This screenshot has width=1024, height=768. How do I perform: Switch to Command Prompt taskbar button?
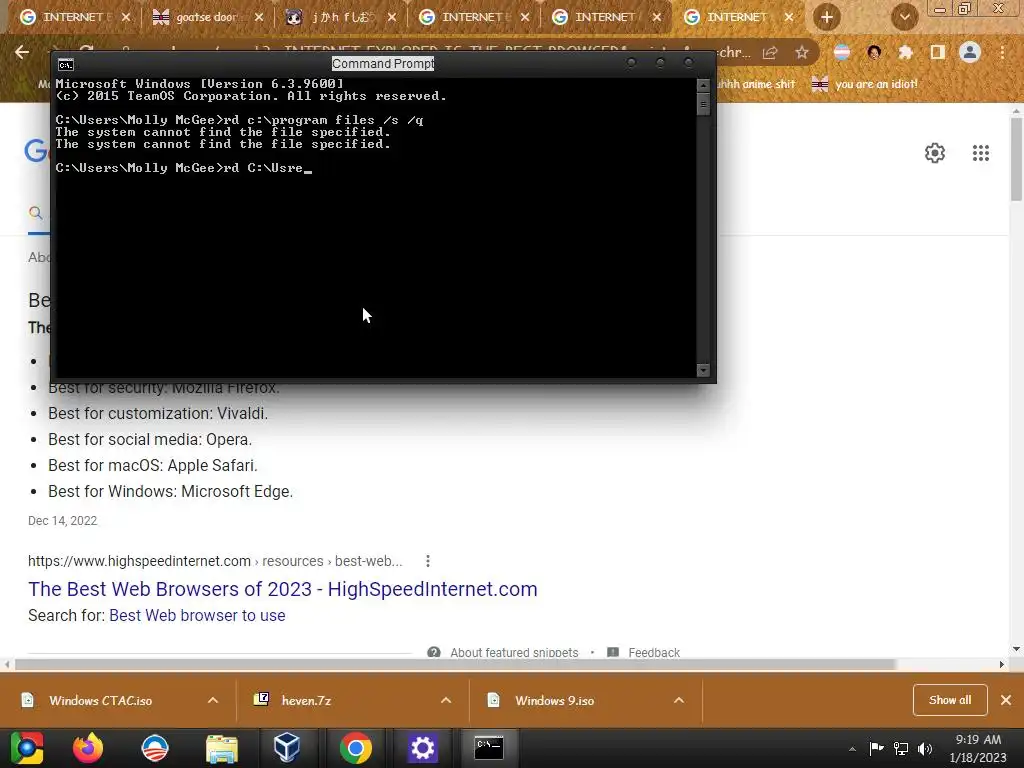point(488,748)
